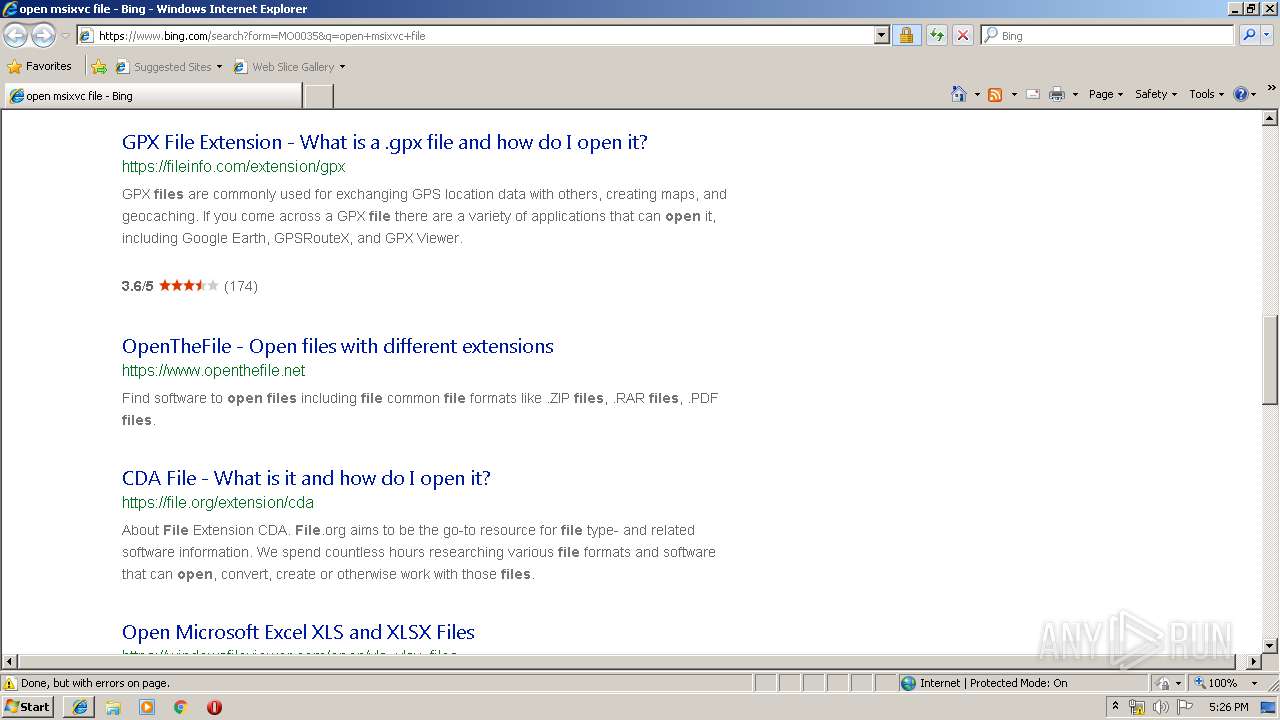
Task: Click the horizontal scrollbar right arrow
Action: click(1254, 662)
